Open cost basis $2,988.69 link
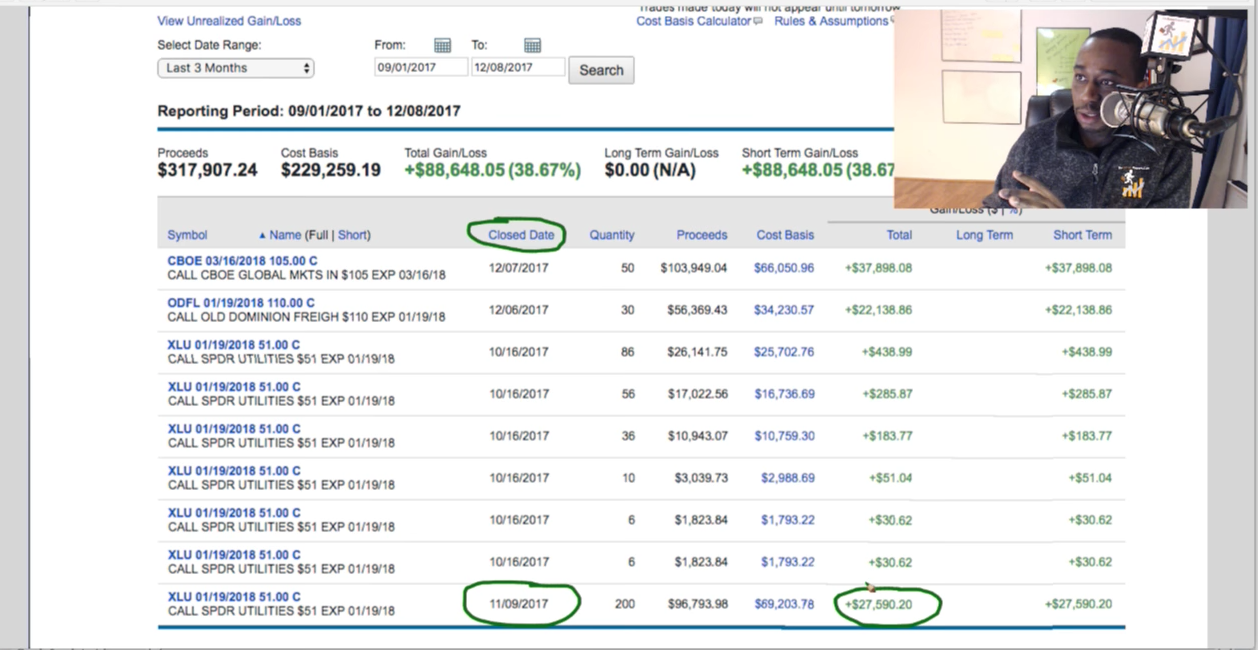 click(x=788, y=478)
